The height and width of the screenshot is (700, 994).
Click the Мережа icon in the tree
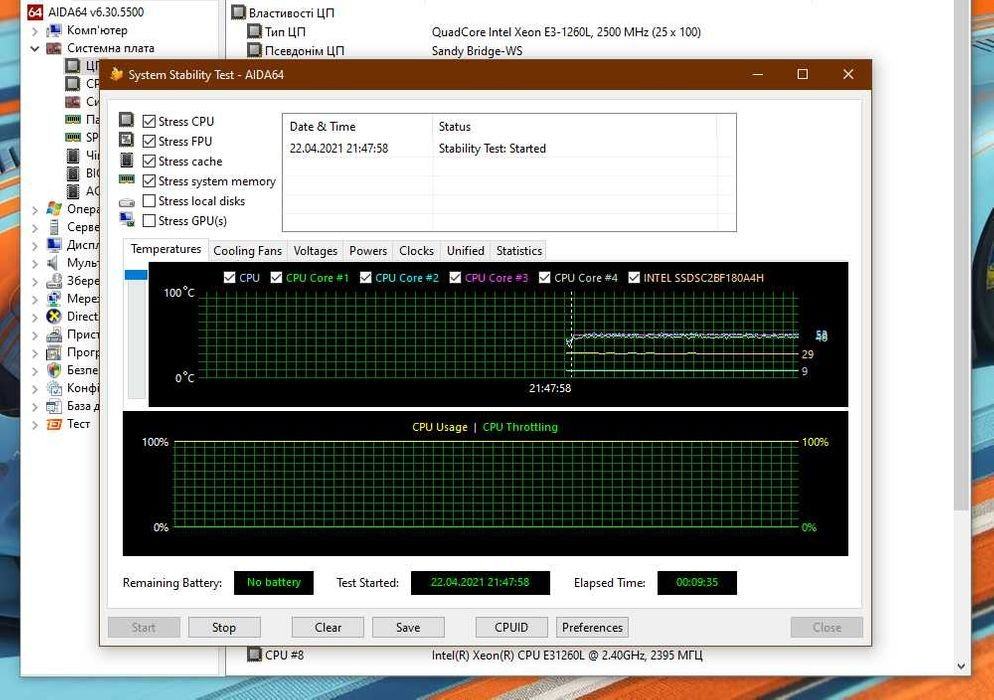[55, 298]
